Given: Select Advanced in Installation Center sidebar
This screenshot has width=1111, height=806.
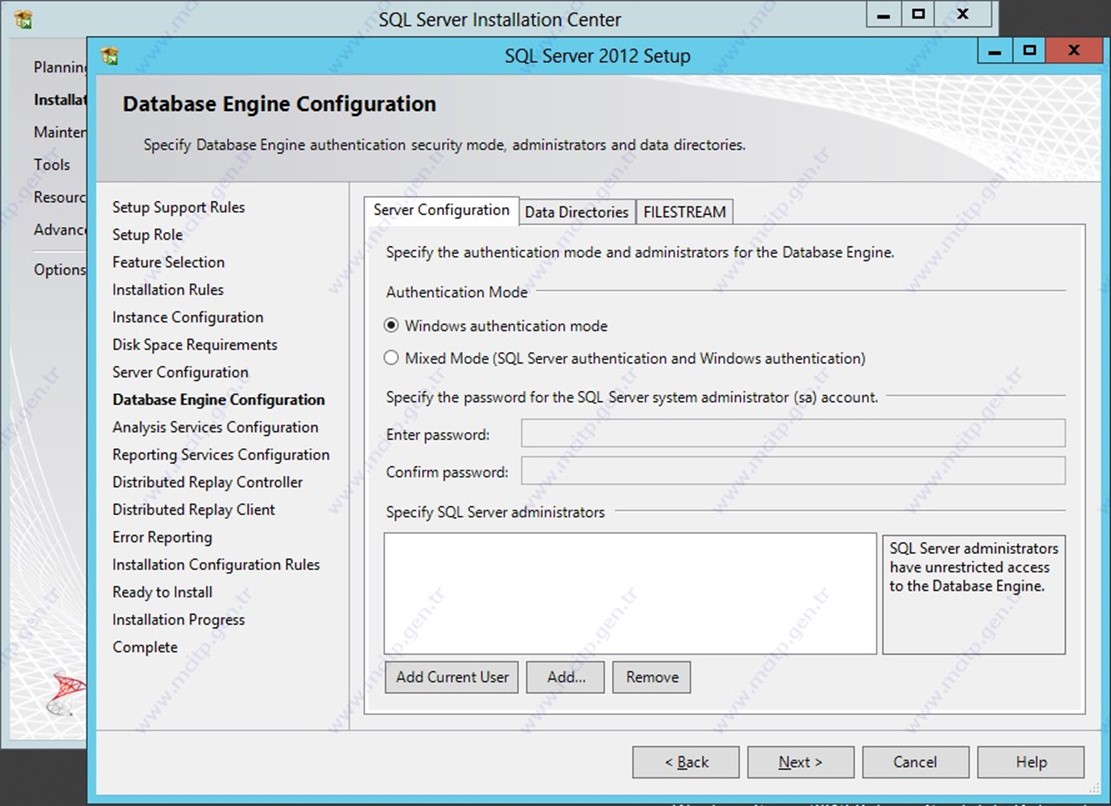Looking at the screenshot, I should pos(60,230).
